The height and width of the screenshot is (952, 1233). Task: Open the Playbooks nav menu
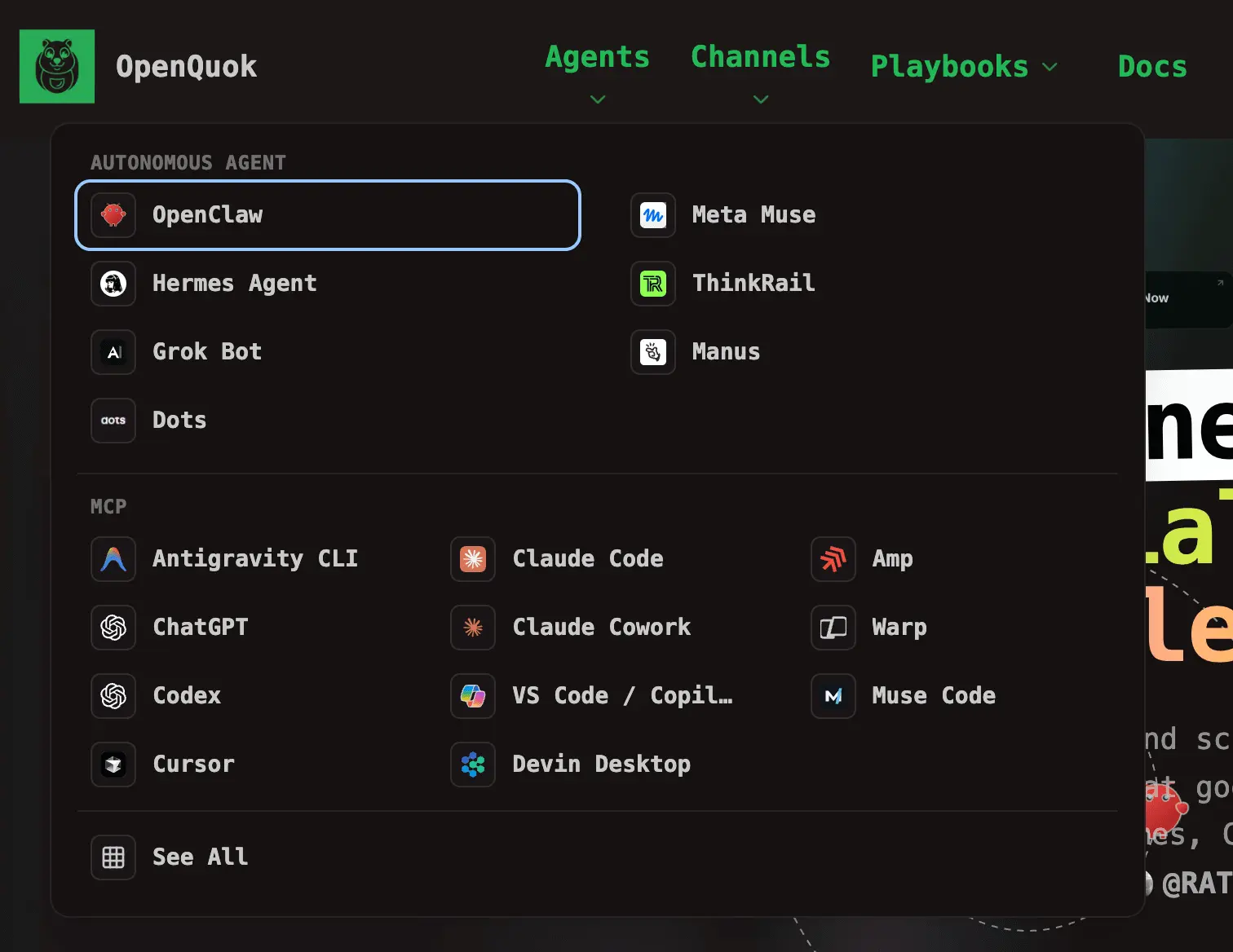(950, 67)
